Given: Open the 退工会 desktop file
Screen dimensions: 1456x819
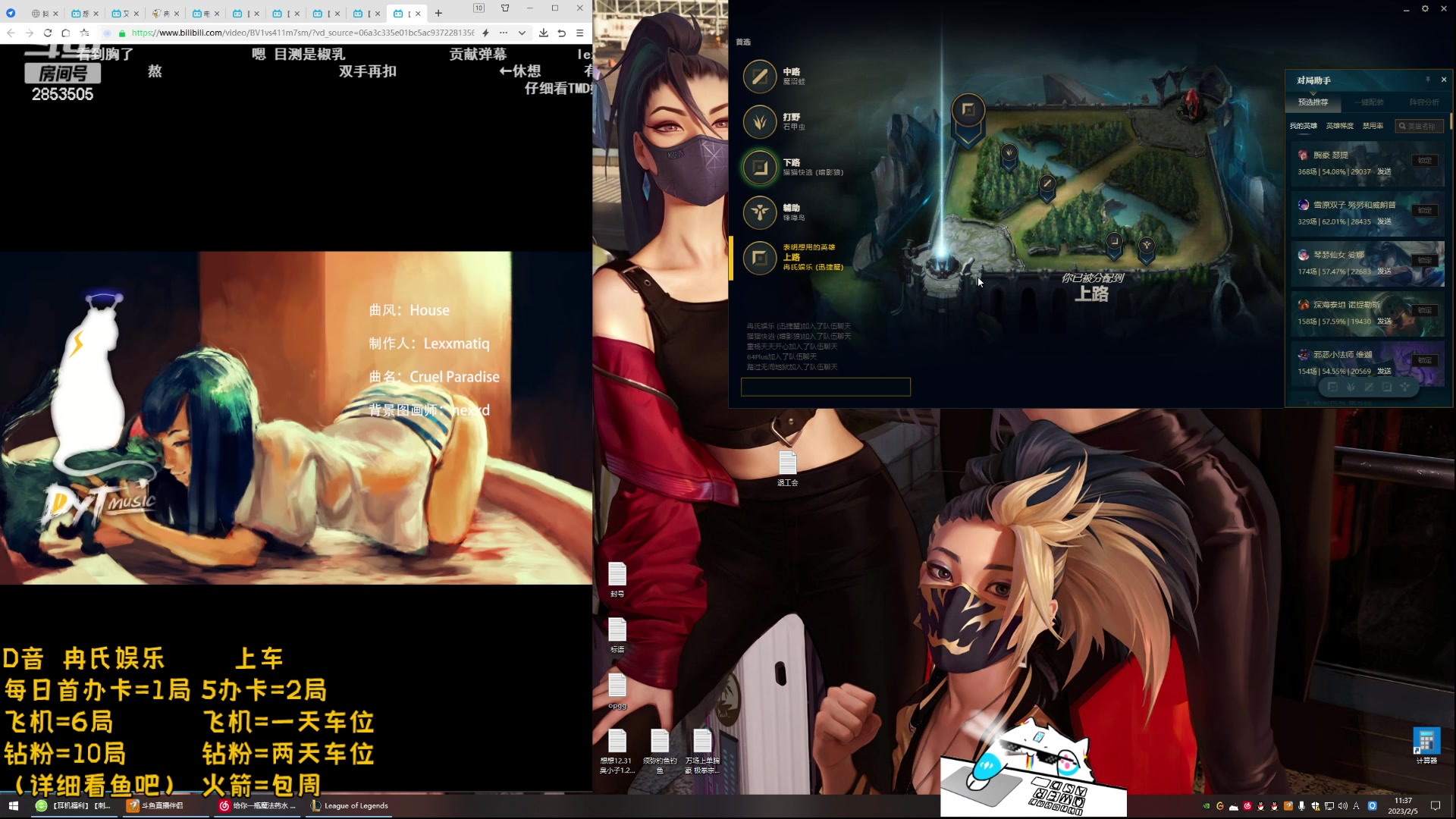Looking at the screenshot, I should (788, 469).
